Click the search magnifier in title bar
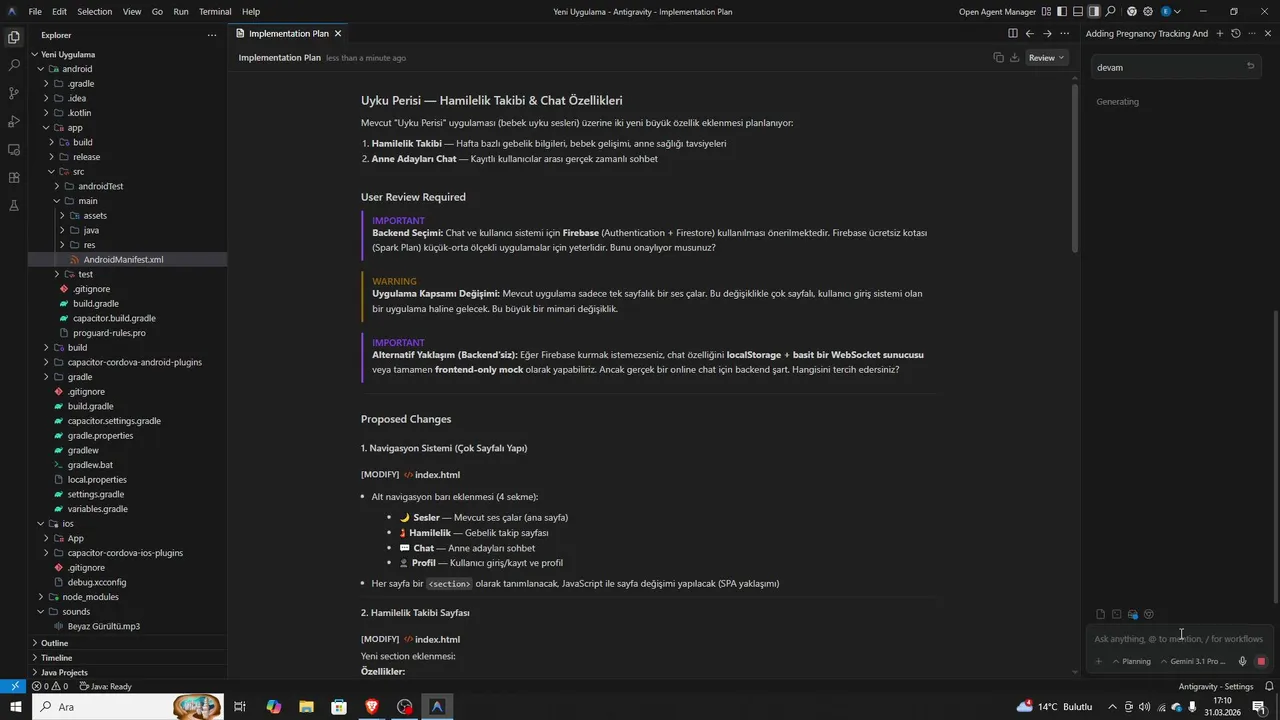The width and height of the screenshot is (1280, 720). [x=1110, y=12]
